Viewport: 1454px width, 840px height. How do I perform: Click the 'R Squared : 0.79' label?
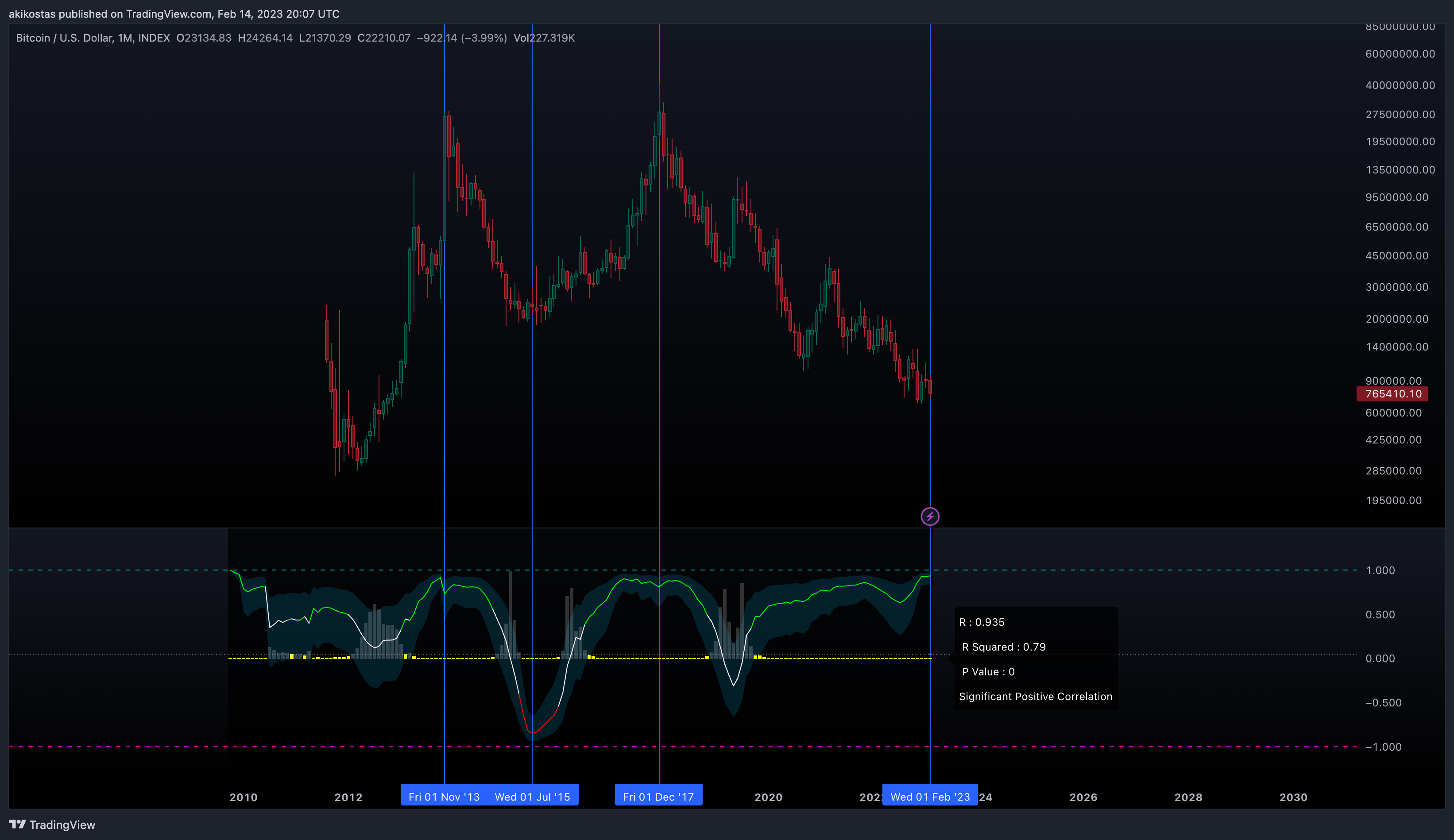pyautogui.click(x=1003, y=647)
